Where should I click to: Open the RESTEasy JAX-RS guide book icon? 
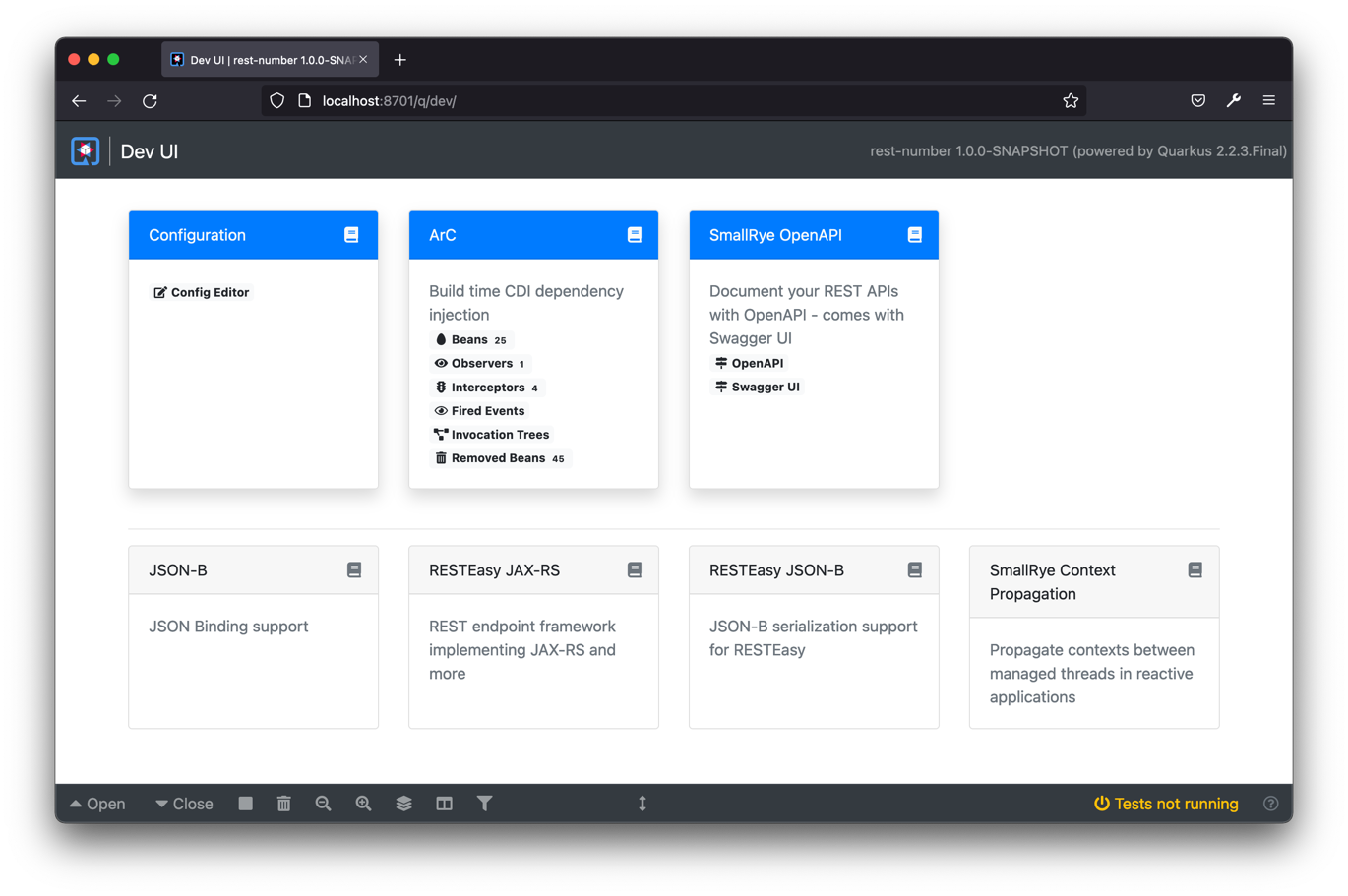pyautogui.click(x=635, y=570)
